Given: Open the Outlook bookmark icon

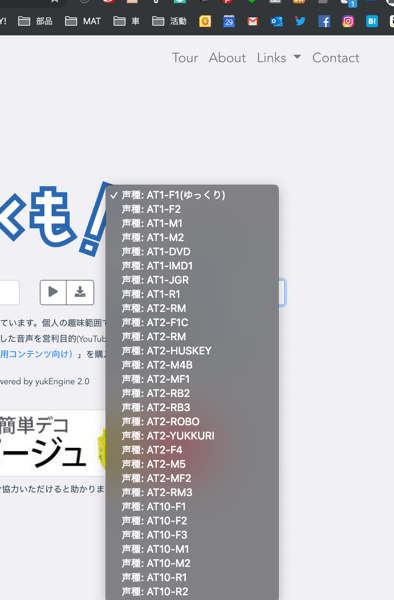Looking at the screenshot, I should click(x=276, y=21).
